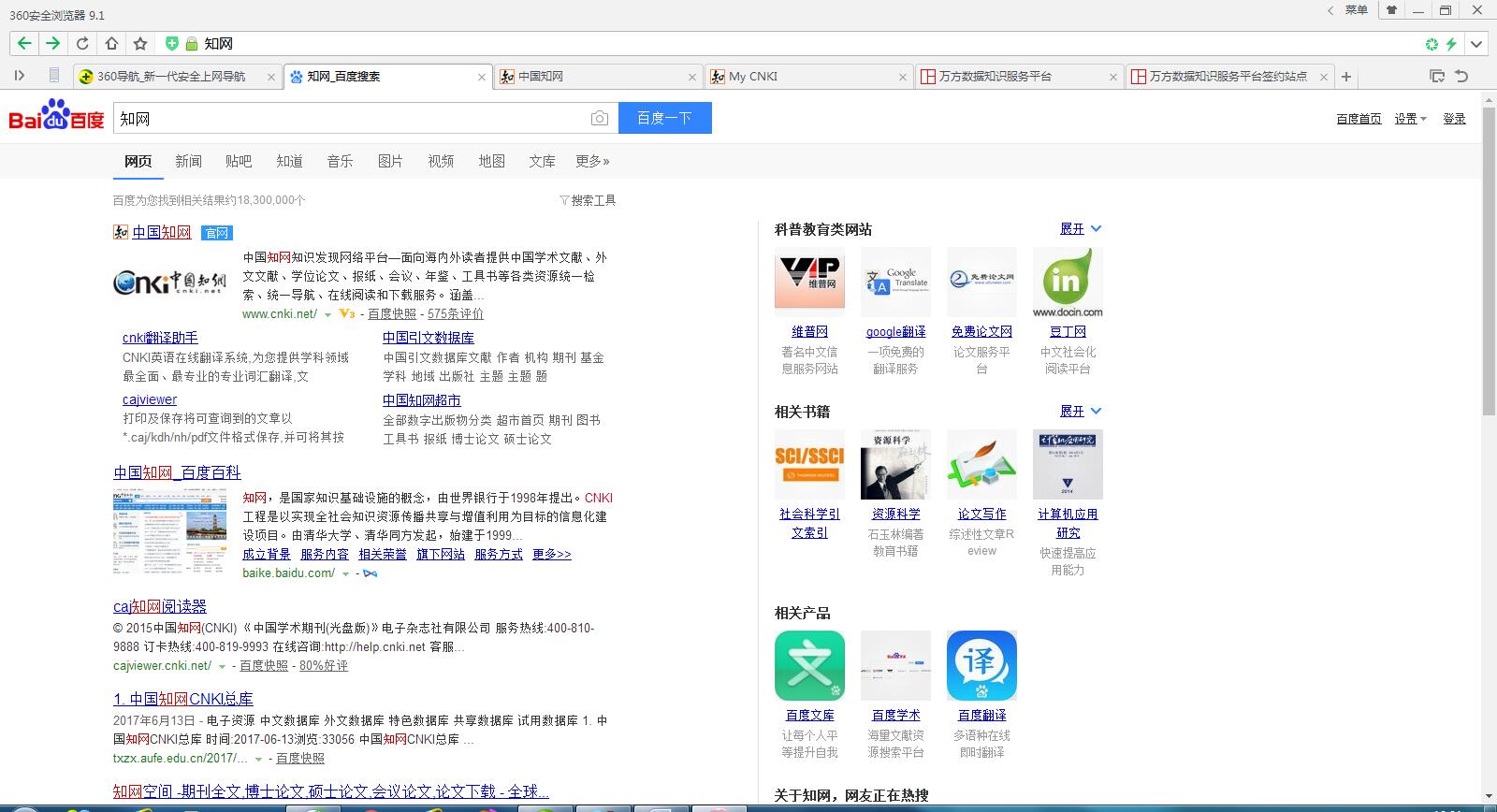Open the 中国知网_百度百科 result link
The width and height of the screenshot is (1497, 812).
pyautogui.click(x=177, y=472)
